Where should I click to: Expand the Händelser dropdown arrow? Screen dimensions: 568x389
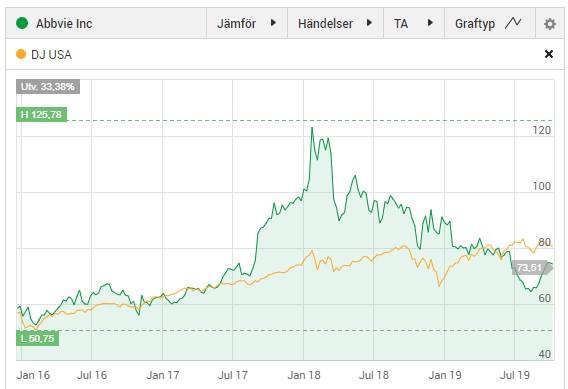click(x=369, y=23)
